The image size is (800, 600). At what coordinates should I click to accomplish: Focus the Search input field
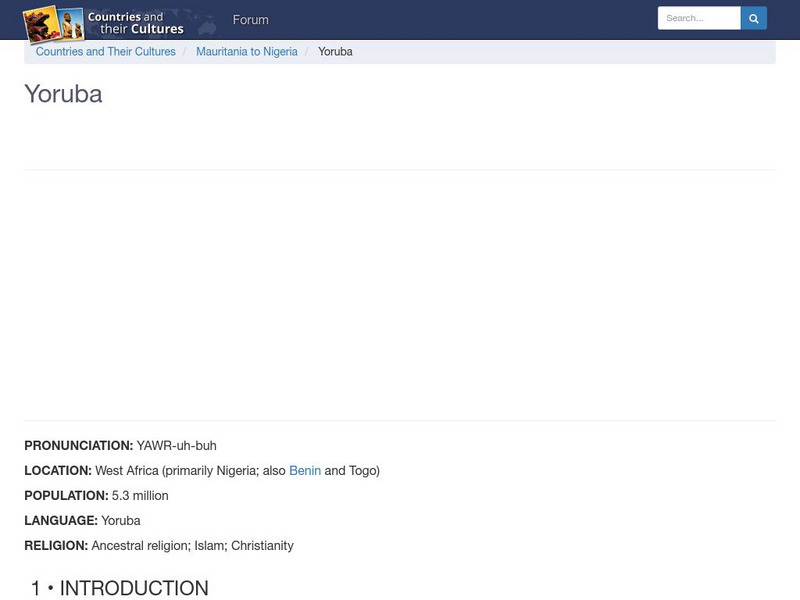(699, 18)
